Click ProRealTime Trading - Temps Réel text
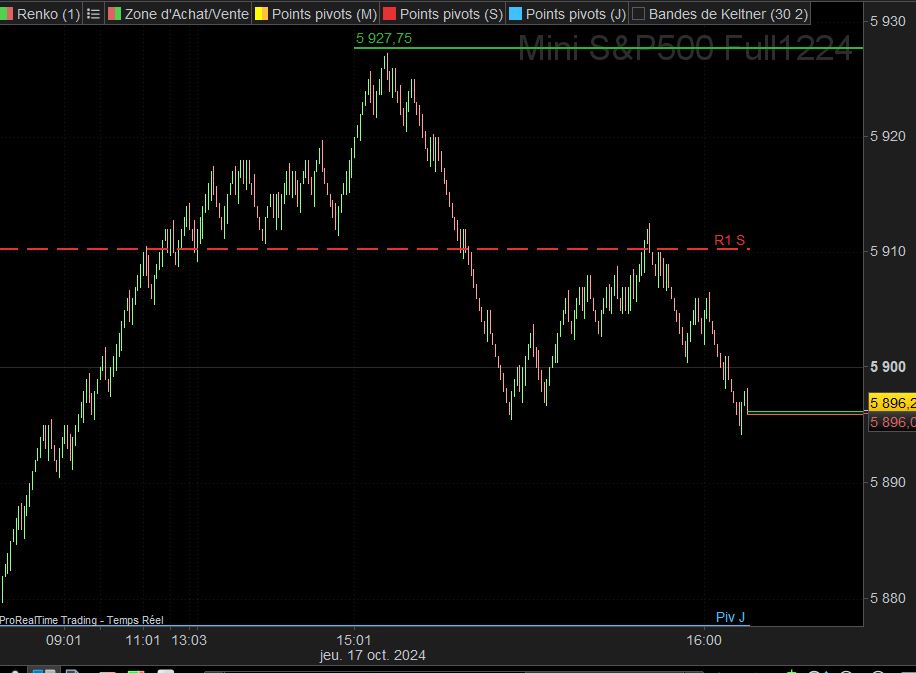The width and height of the screenshot is (916, 673). (x=82, y=620)
